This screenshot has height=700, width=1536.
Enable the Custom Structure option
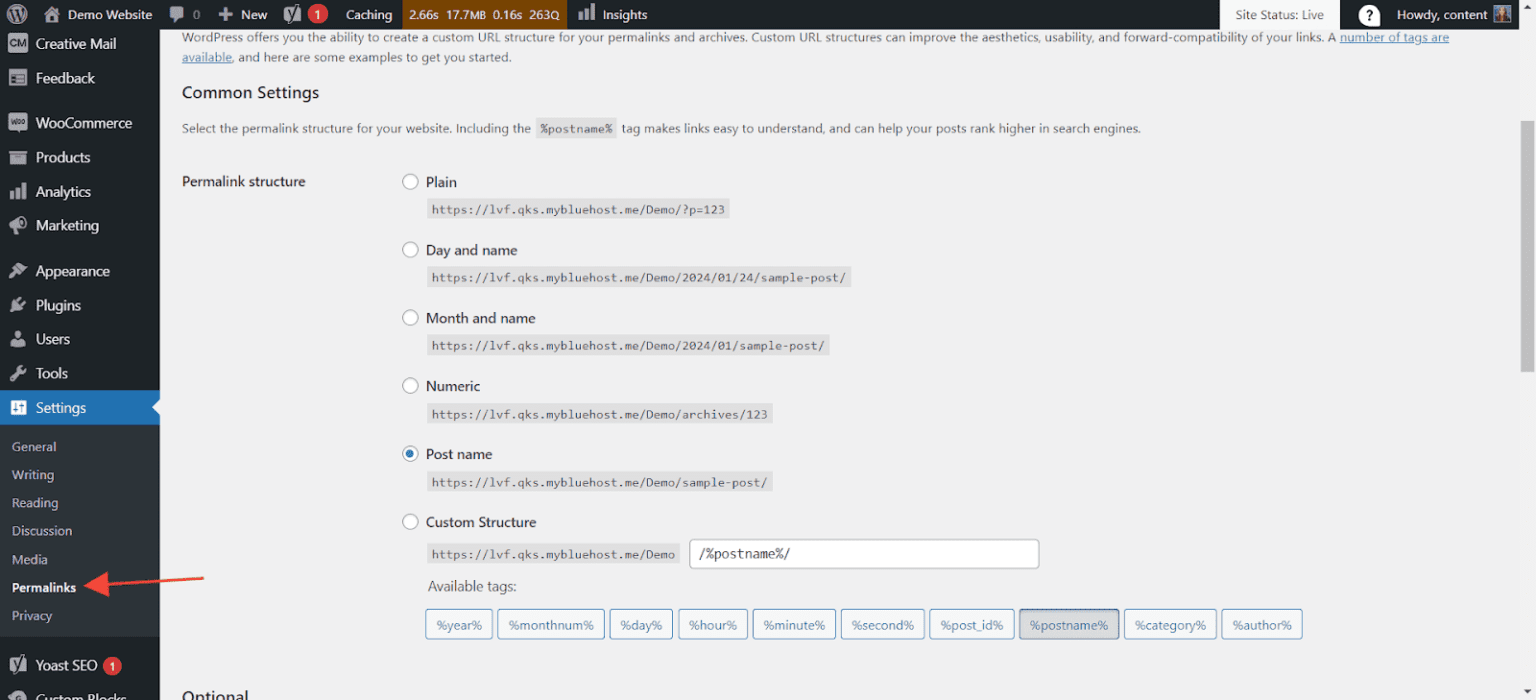click(410, 521)
